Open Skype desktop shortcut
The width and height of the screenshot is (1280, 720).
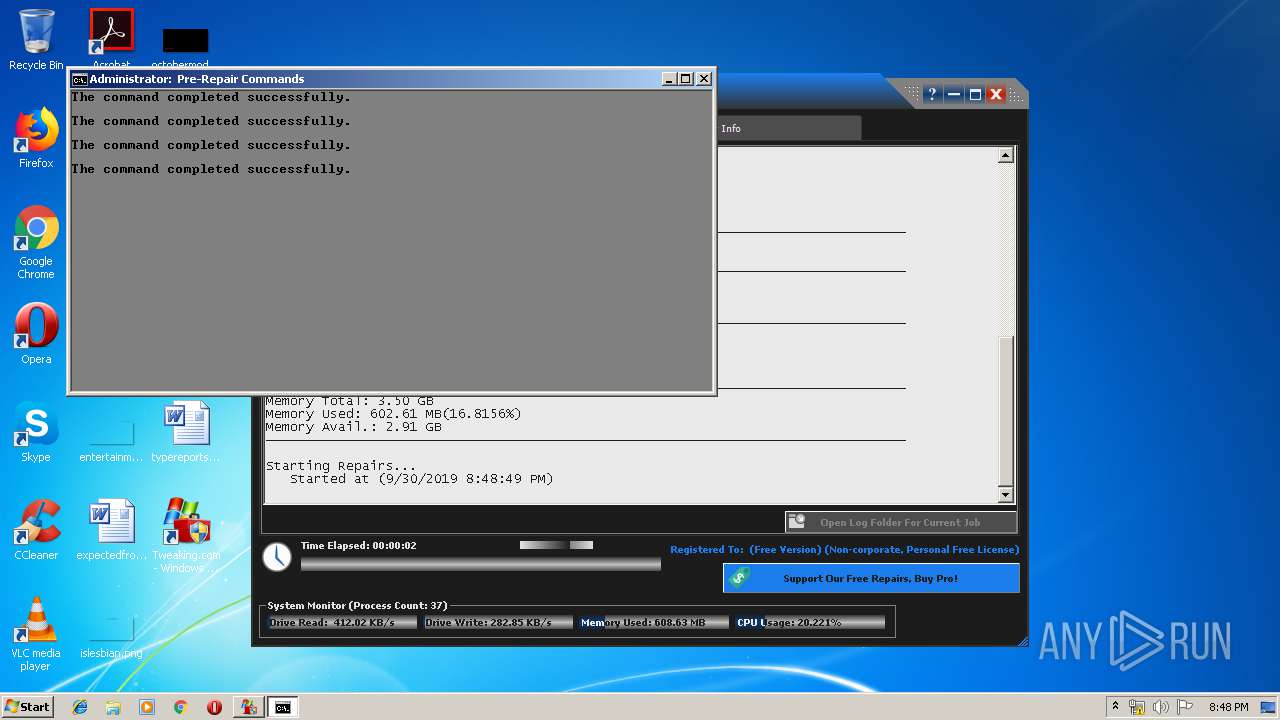(36, 432)
